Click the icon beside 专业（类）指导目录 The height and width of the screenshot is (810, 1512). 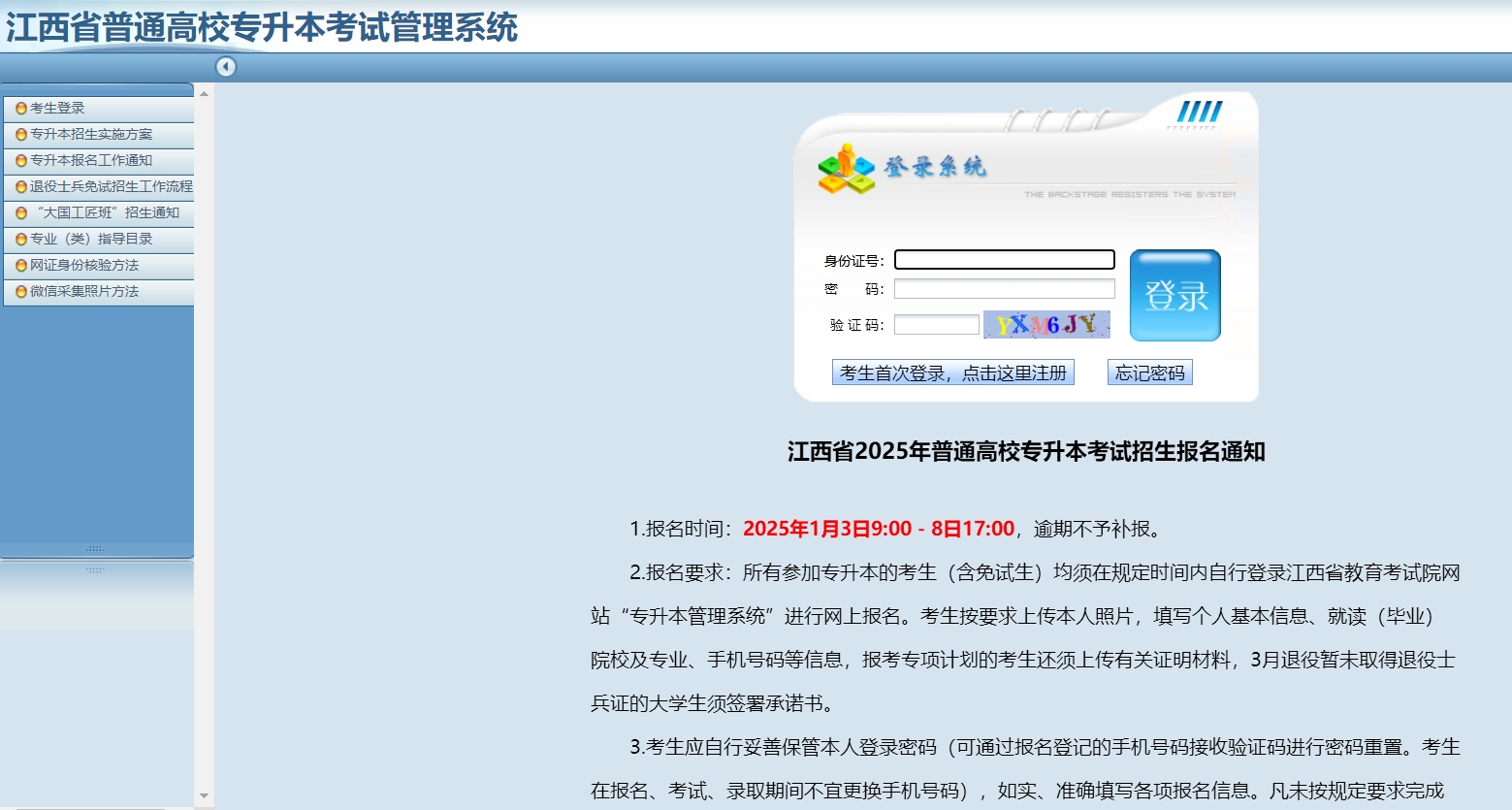(21, 240)
